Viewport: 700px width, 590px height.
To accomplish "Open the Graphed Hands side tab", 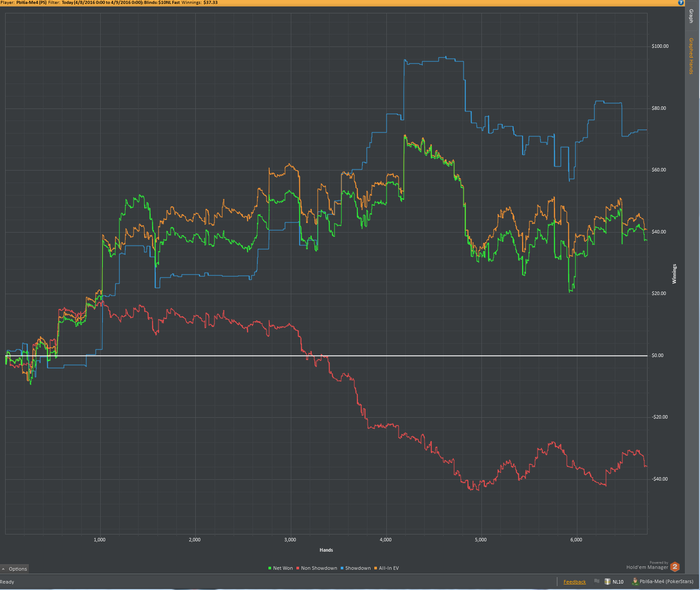I will pyautogui.click(x=691, y=56).
